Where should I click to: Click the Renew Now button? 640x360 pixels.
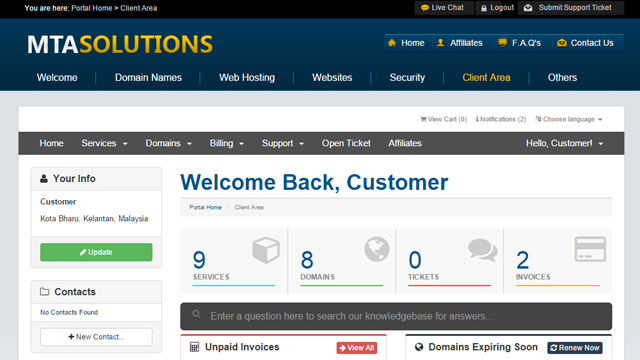575,348
